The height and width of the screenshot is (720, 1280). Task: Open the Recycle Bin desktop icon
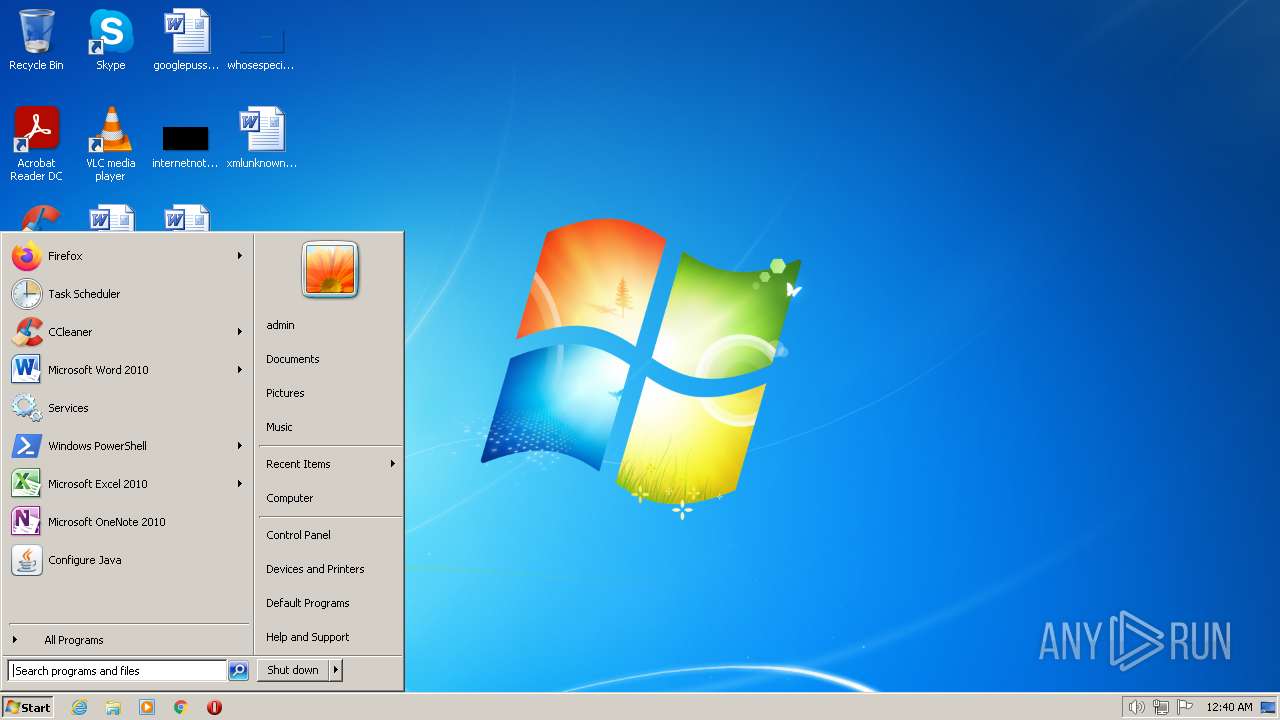click(x=36, y=40)
